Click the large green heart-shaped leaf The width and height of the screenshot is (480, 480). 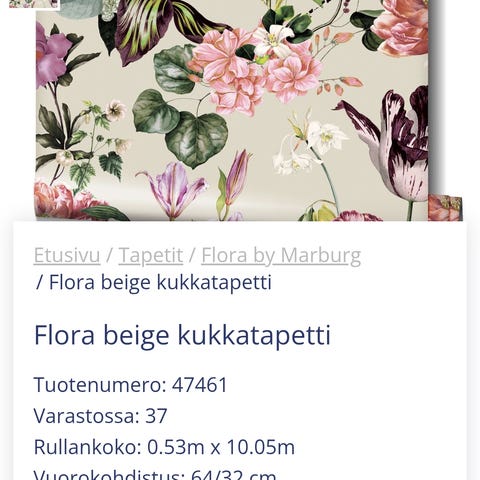pos(196,138)
